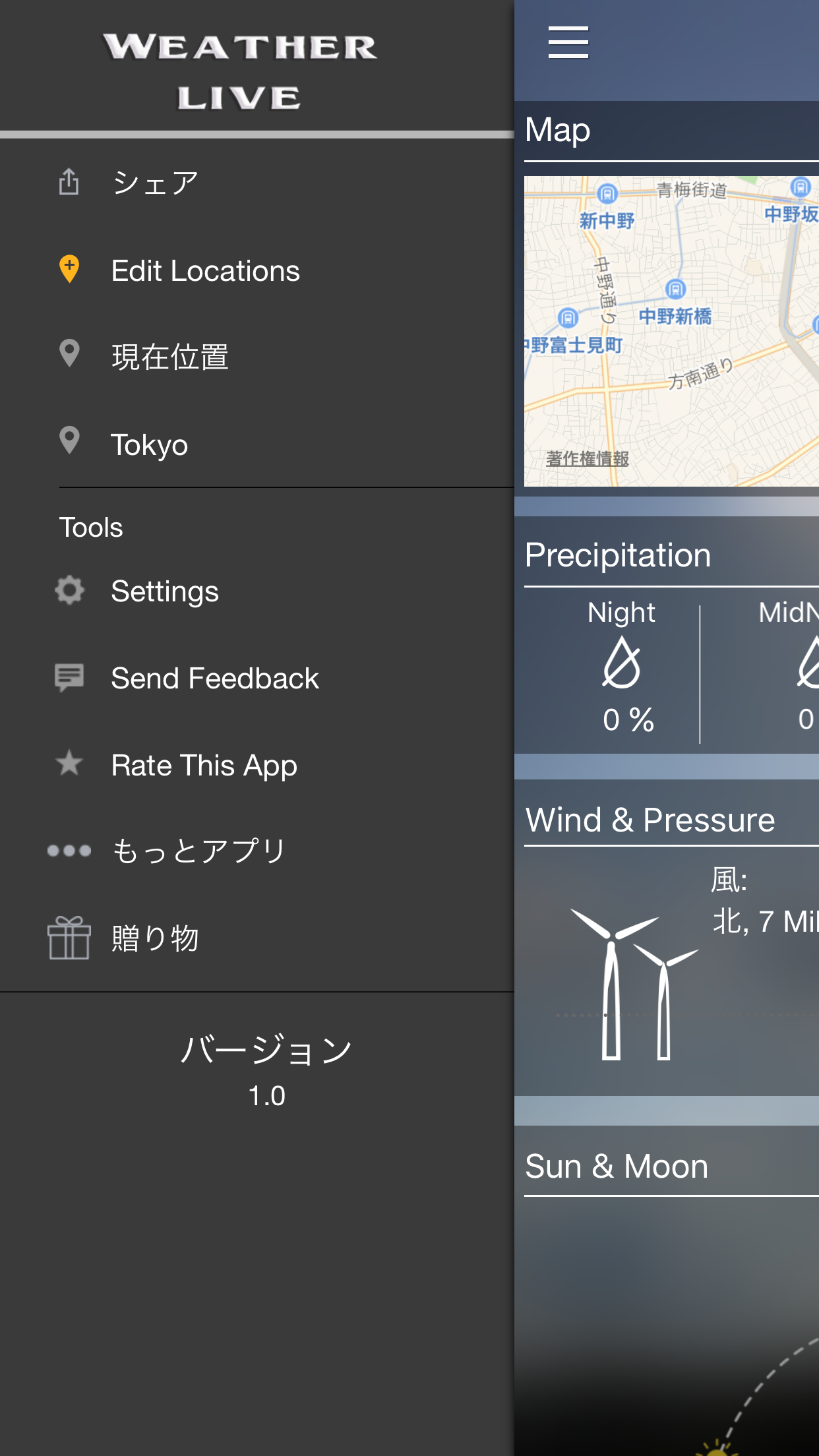This screenshot has height=1456, width=819.
Task: Tap the Settings gear icon
Action: (69, 590)
